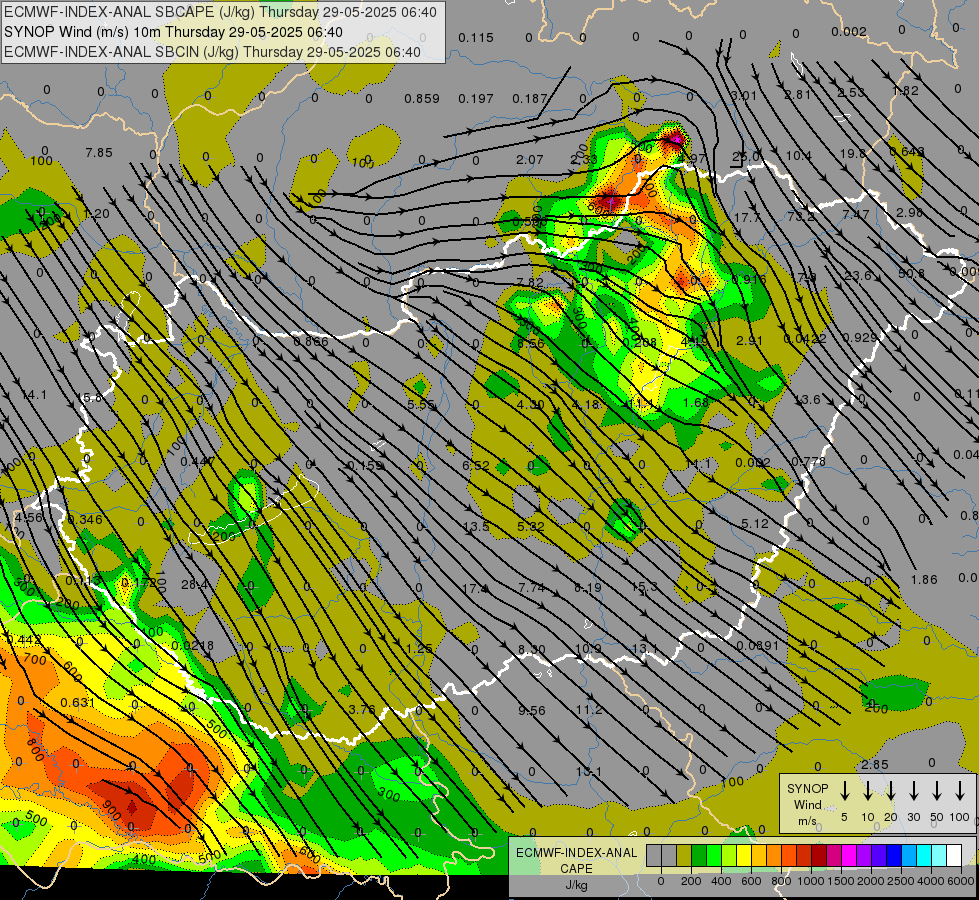Screen dimensions: 979x900
Task: Click the map value '15.3'
Action: pyautogui.click(x=644, y=586)
